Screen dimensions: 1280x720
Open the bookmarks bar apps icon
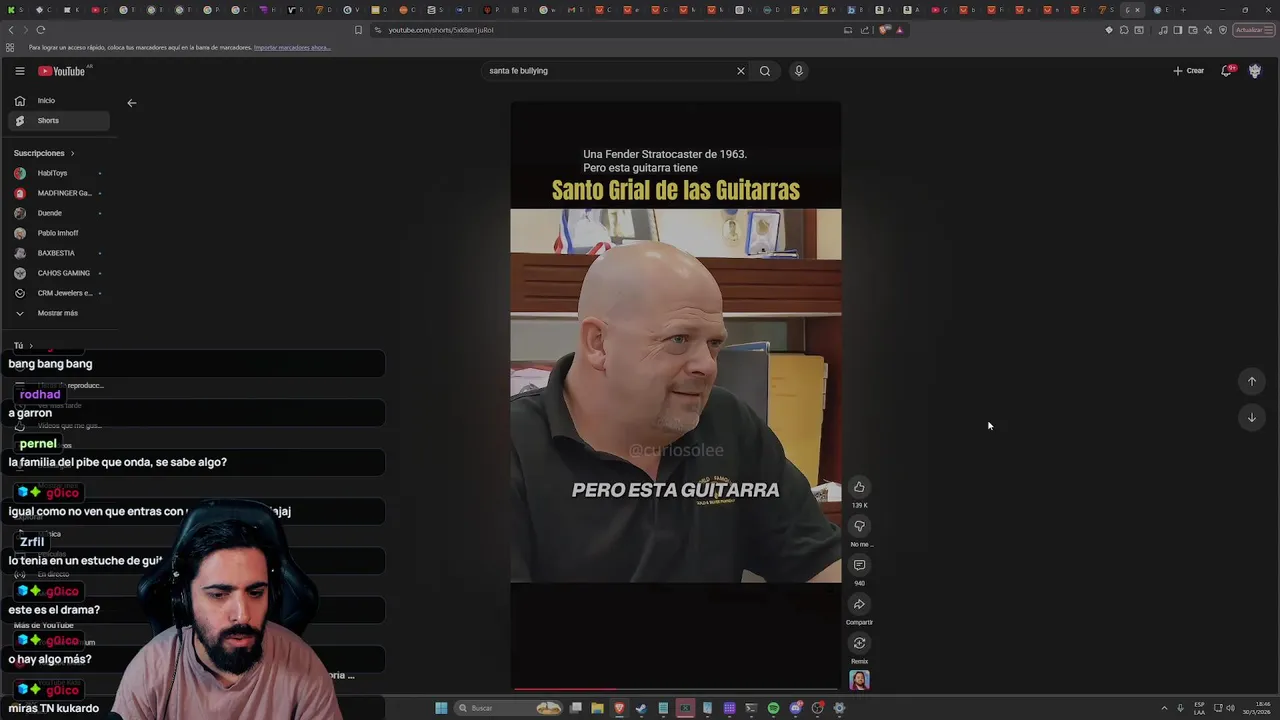(x=10, y=48)
